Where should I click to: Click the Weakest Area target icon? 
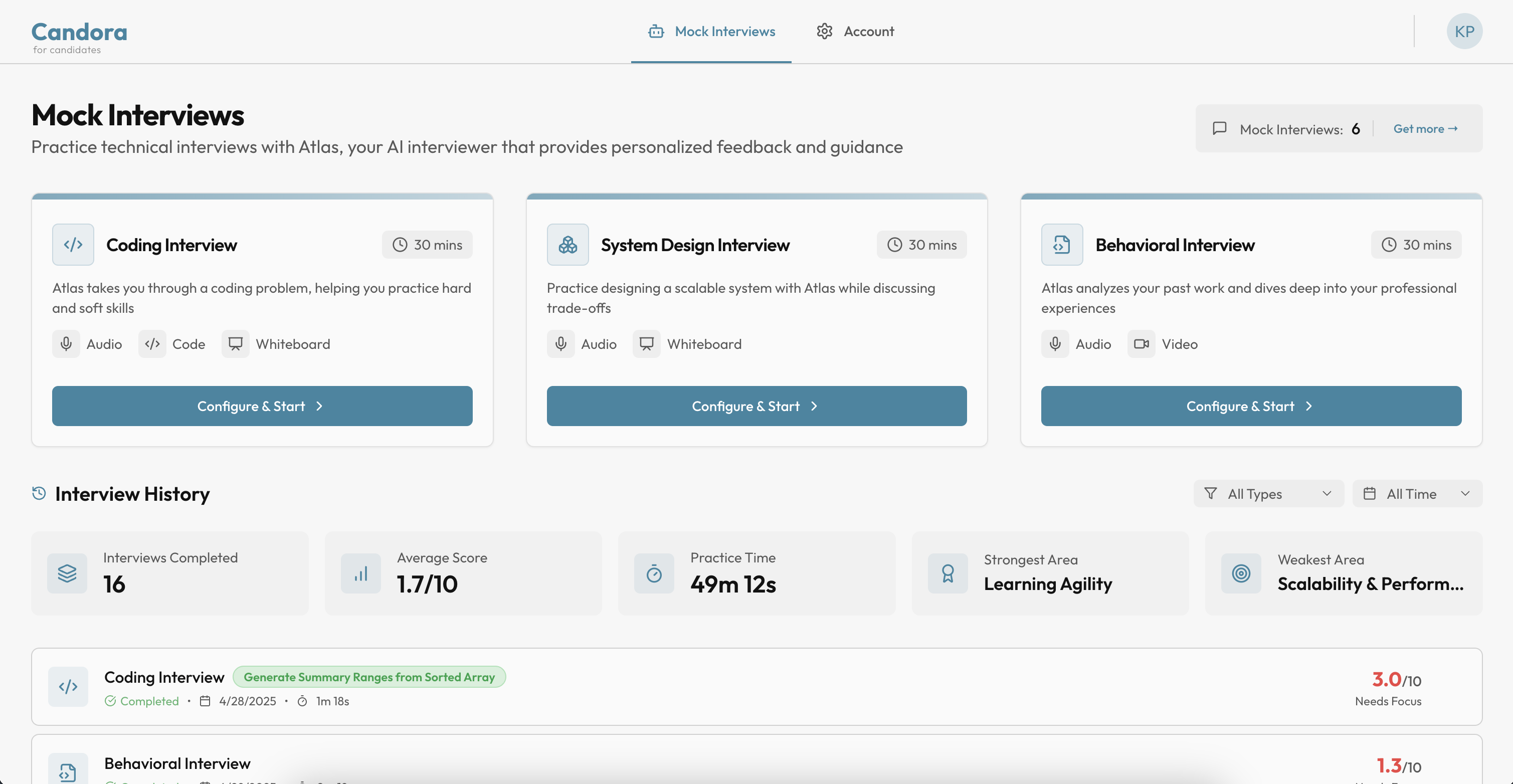[1240, 573]
